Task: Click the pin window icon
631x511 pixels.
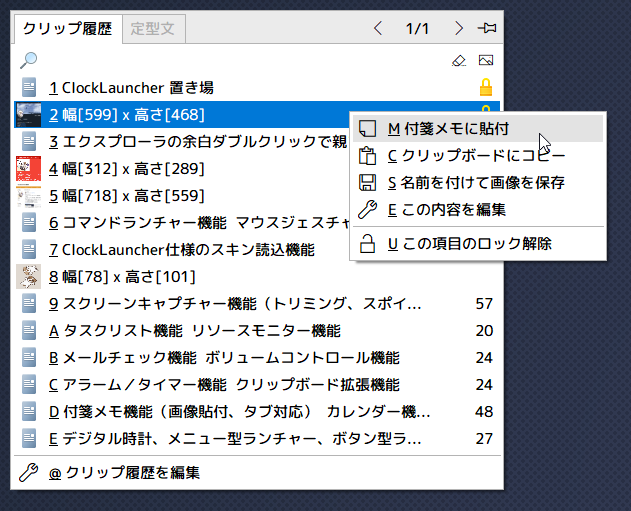Action: point(487,28)
